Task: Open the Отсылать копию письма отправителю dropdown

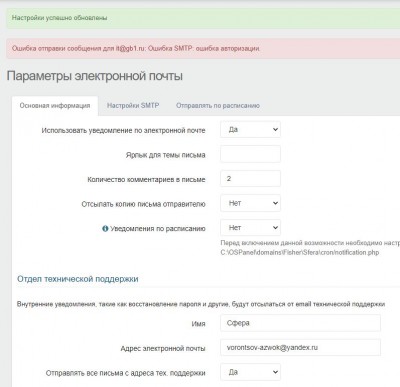Action: [x=250, y=203]
